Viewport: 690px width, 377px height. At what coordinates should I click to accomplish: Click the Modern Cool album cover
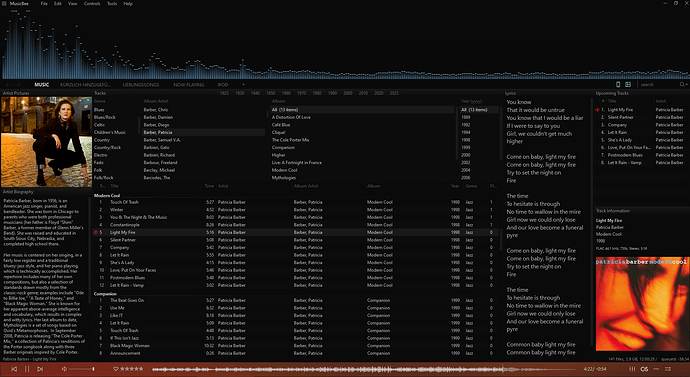(x=642, y=304)
